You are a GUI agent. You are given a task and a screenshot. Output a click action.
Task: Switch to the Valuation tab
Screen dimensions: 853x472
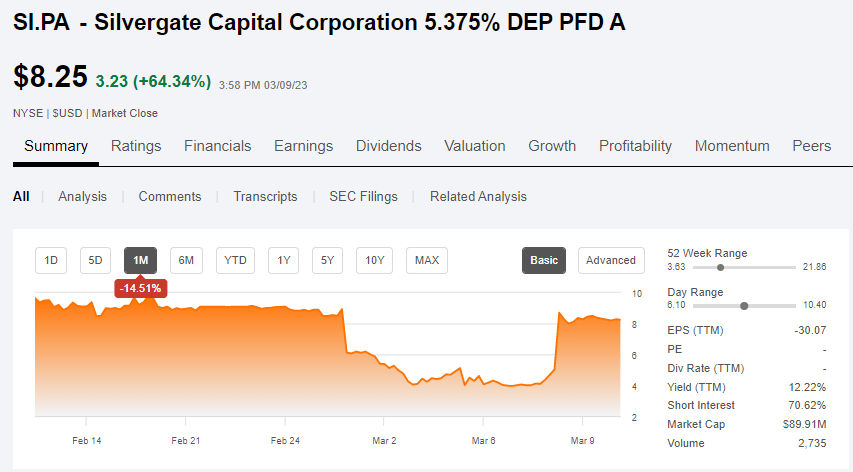pos(475,146)
